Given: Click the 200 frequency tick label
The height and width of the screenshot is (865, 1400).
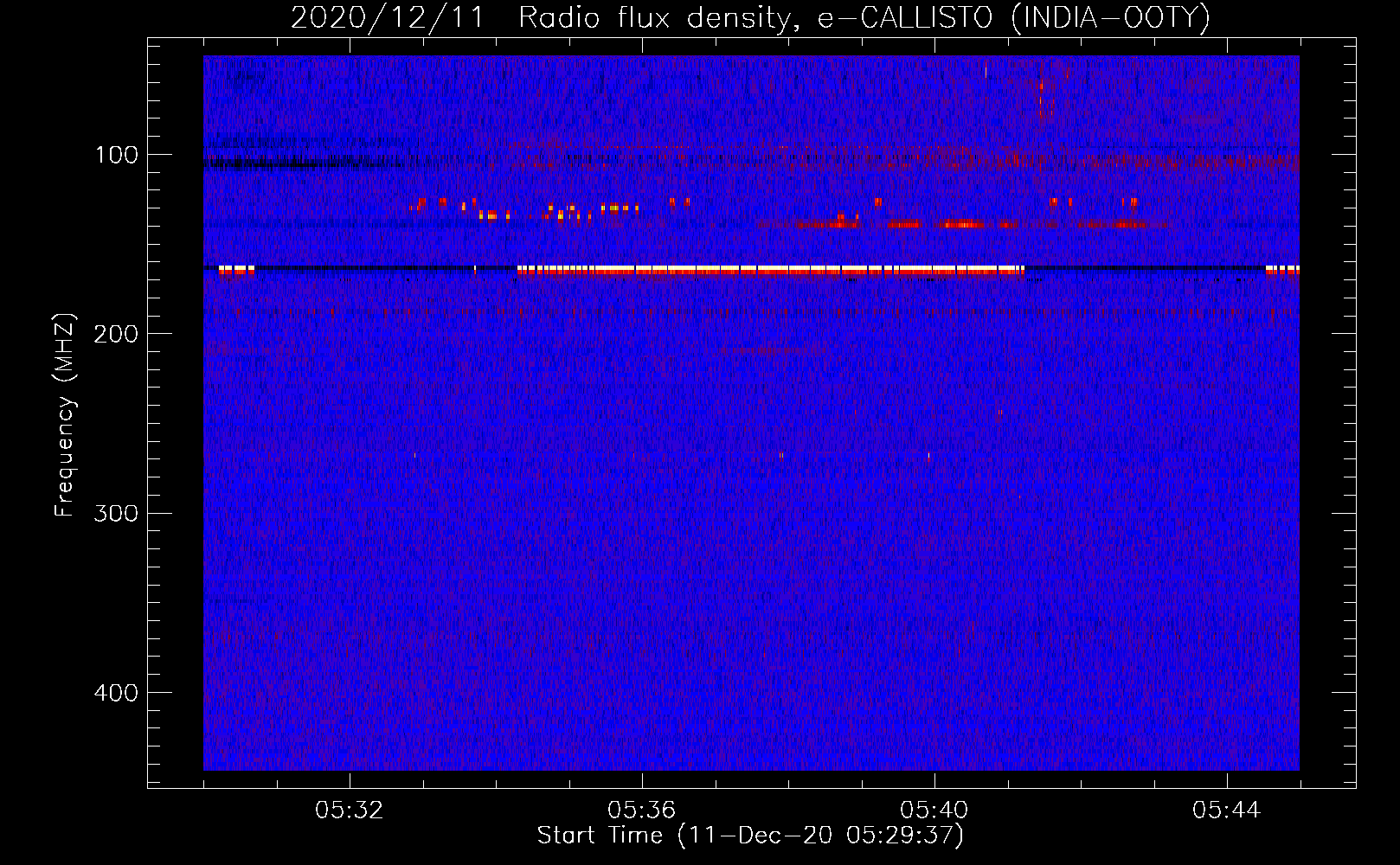Looking at the screenshot, I should click(x=116, y=335).
